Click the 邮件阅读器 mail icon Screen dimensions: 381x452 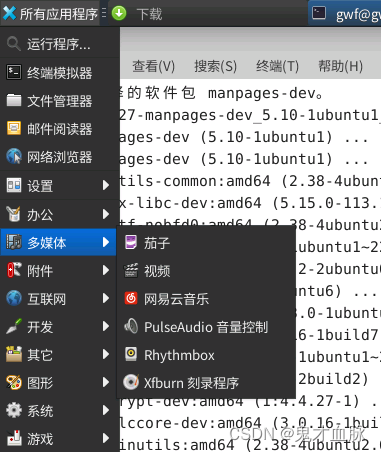click(14, 128)
